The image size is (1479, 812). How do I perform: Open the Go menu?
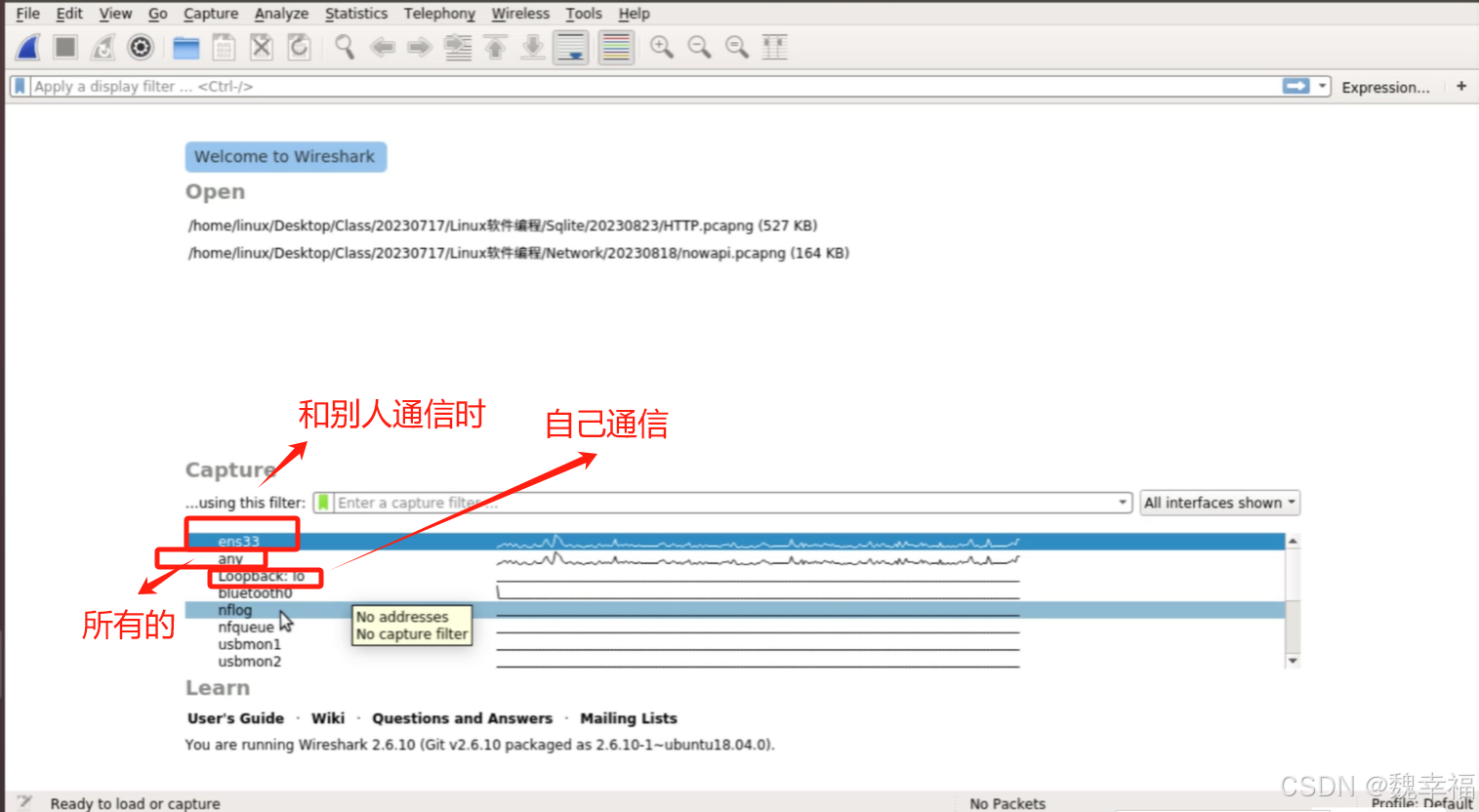click(x=158, y=14)
